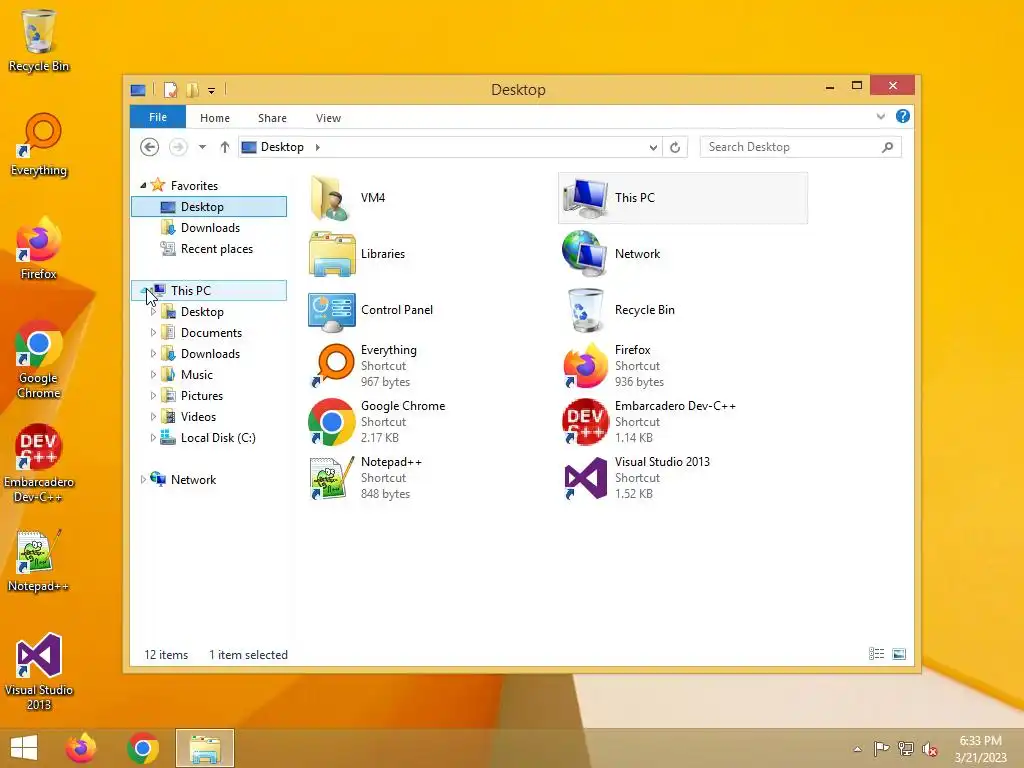Screen dimensions: 1024x768
Task: Expand the ribbon with the chevron
Action: [x=881, y=116]
